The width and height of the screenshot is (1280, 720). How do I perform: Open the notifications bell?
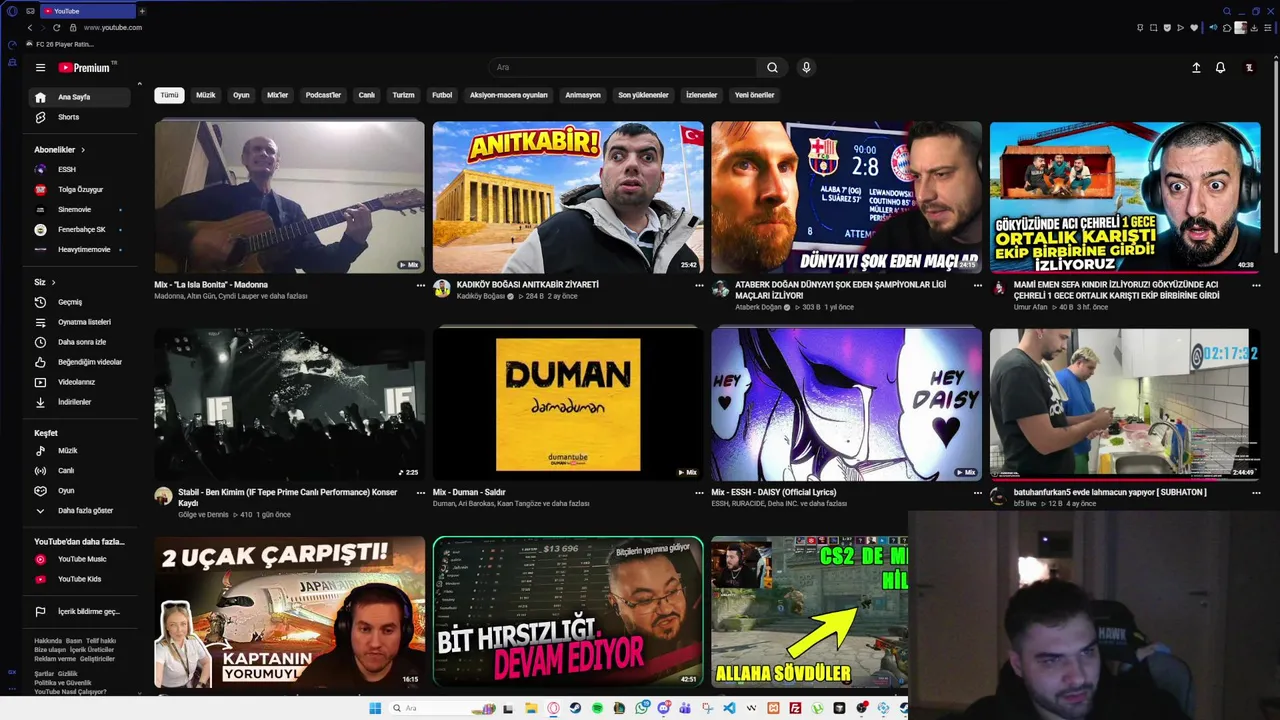point(1220,68)
